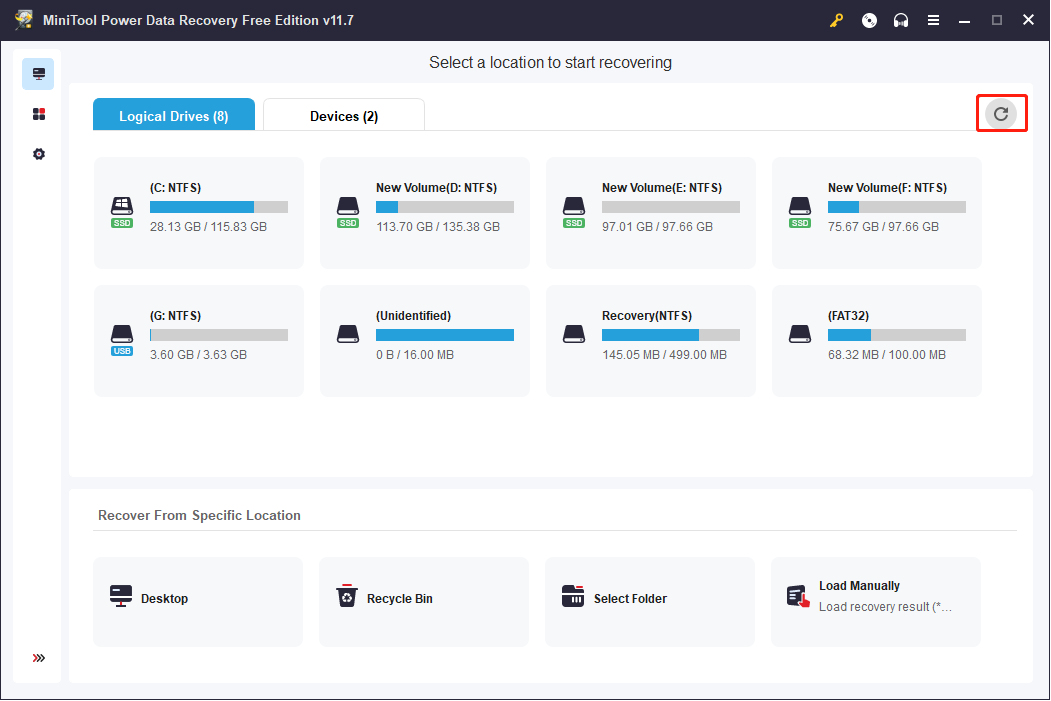
Task: Click the FAT32 partition drive icon
Action: coord(800,334)
